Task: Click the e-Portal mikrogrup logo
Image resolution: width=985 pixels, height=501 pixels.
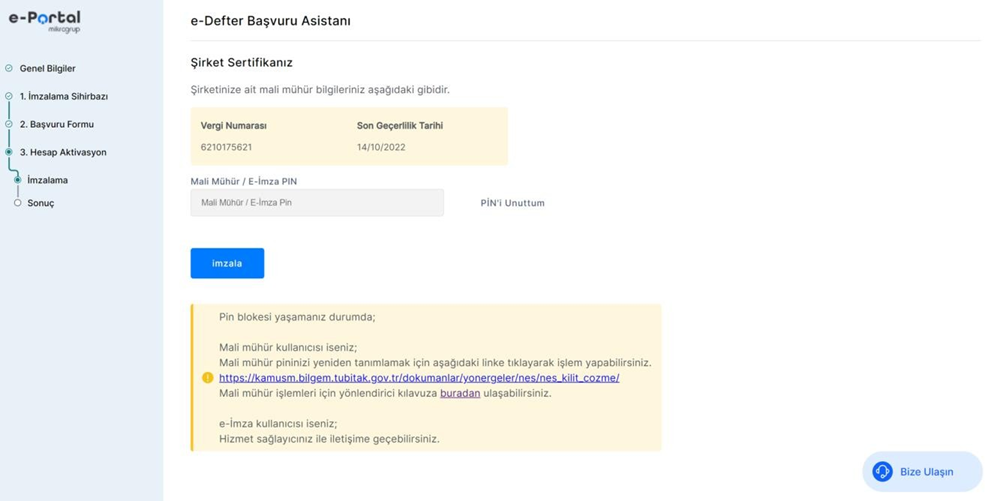Action: coord(44,21)
